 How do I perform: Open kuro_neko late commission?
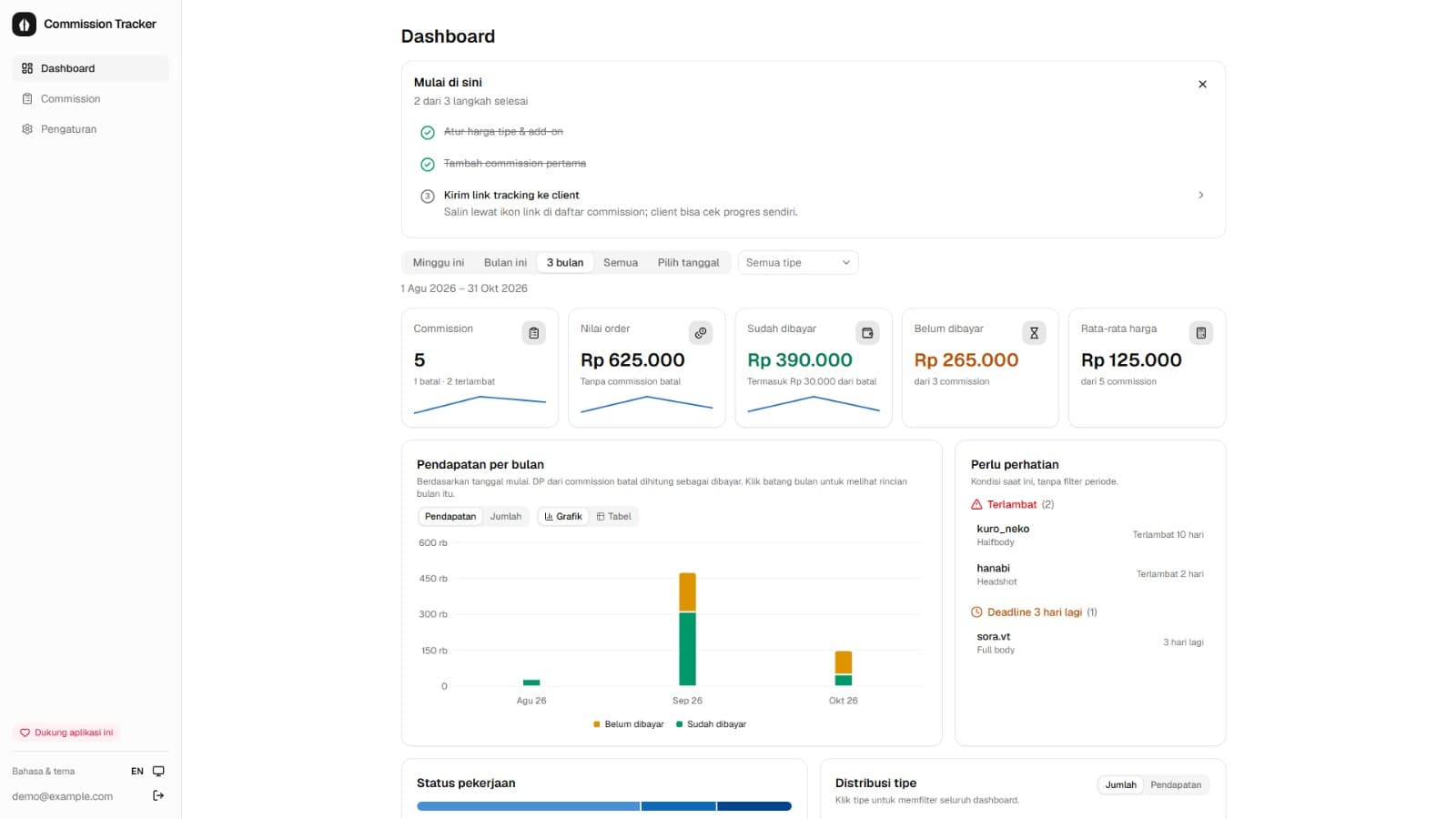1090,535
